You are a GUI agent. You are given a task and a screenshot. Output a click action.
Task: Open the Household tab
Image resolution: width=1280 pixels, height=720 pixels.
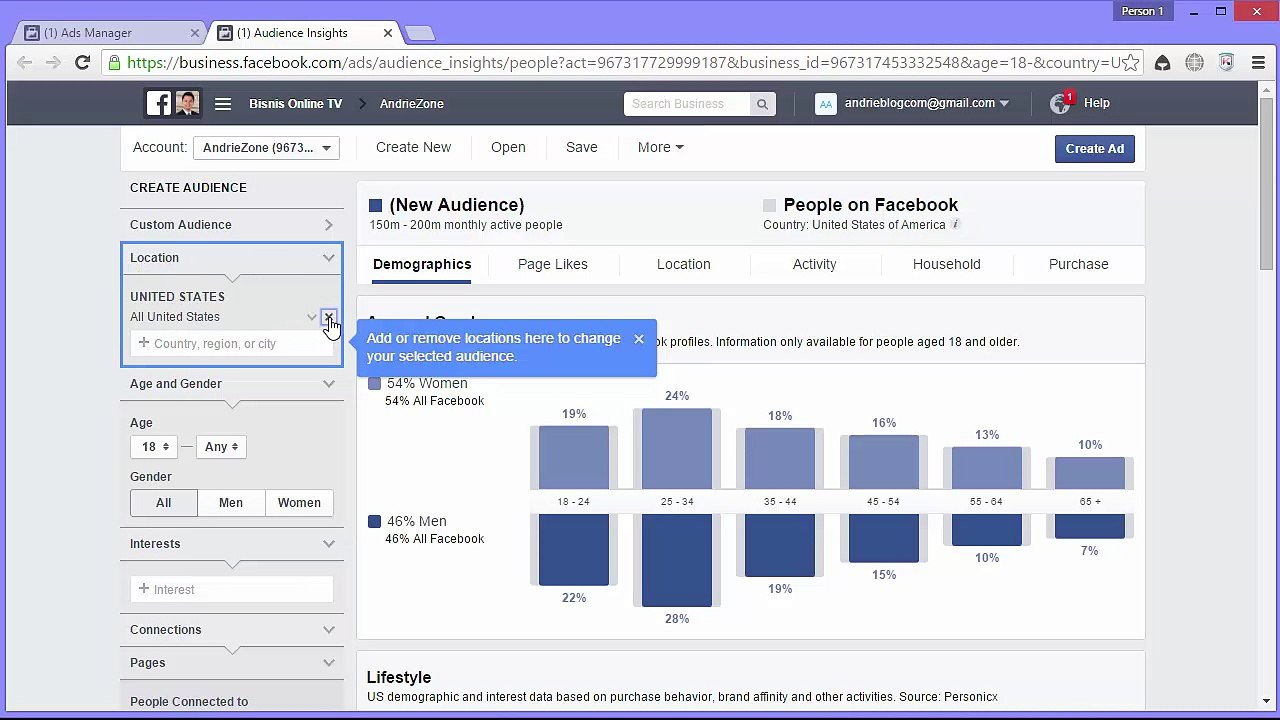coord(947,264)
